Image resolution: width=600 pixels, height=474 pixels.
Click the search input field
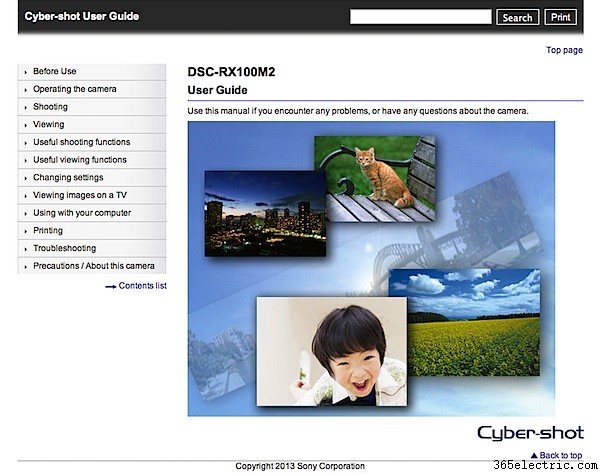pos(421,17)
